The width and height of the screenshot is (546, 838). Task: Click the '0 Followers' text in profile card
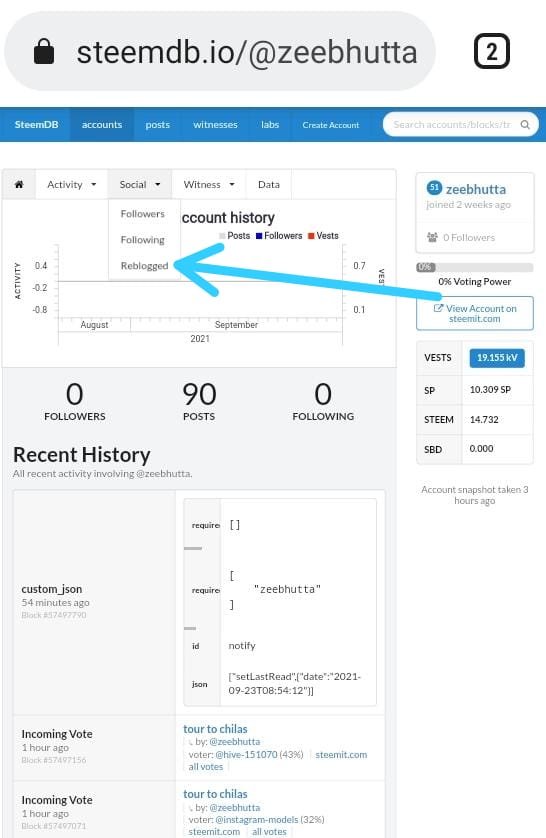(469, 237)
